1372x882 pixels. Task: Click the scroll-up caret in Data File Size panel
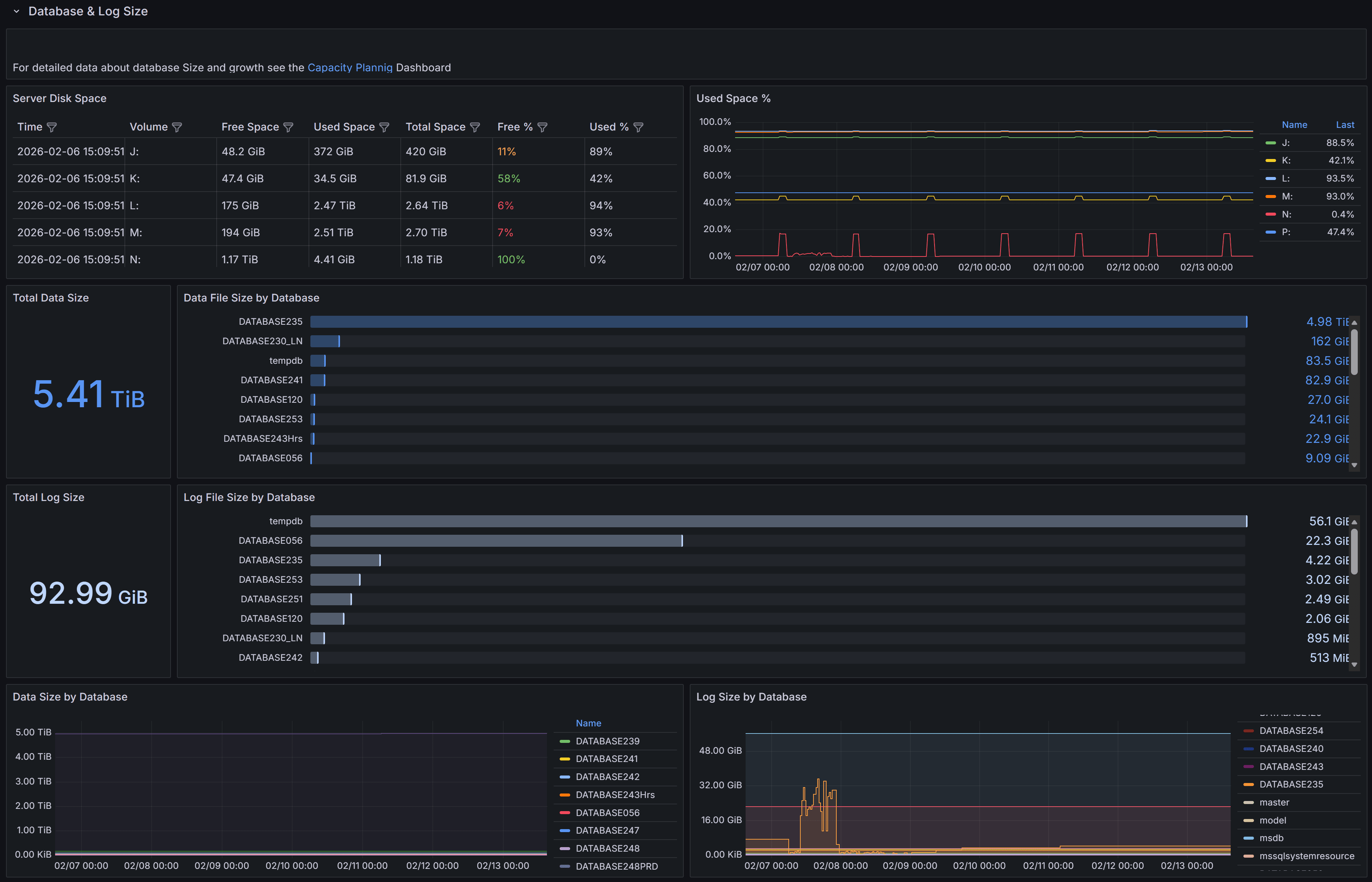(x=1354, y=322)
